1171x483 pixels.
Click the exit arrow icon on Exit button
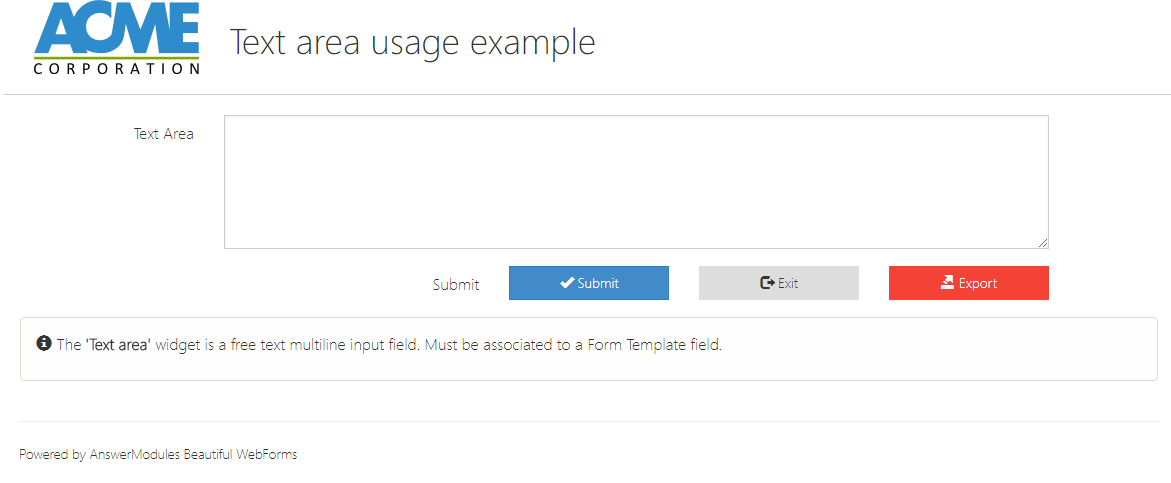click(x=767, y=283)
